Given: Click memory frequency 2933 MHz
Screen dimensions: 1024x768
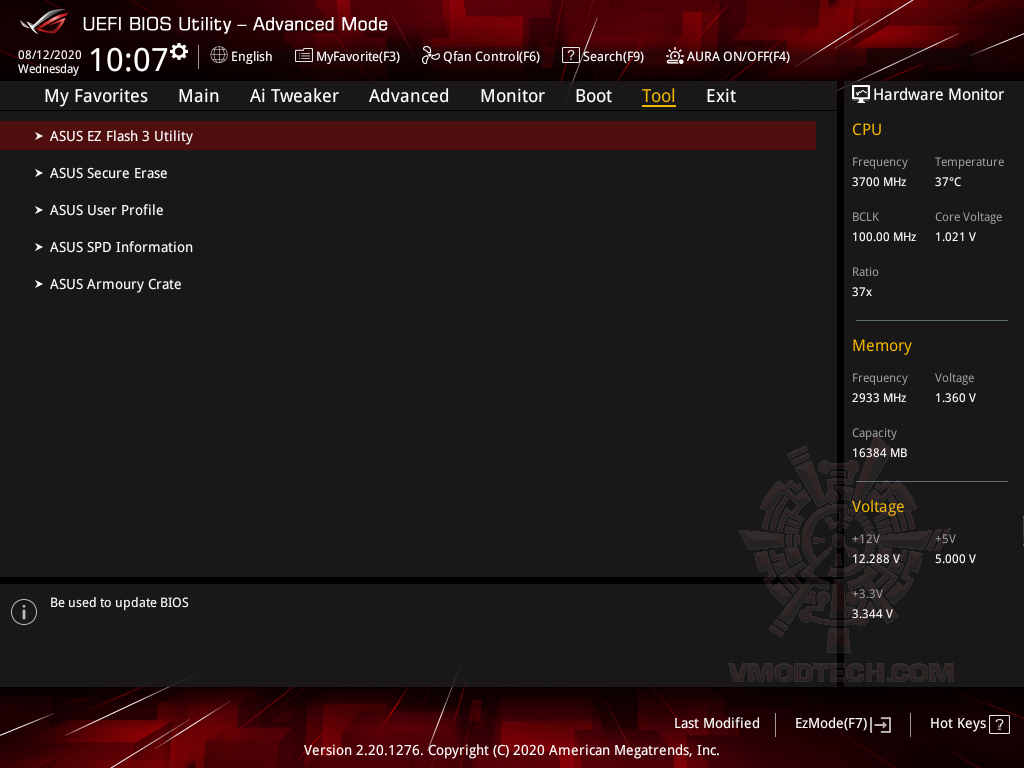Looking at the screenshot, I should pyautogui.click(x=878, y=398).
